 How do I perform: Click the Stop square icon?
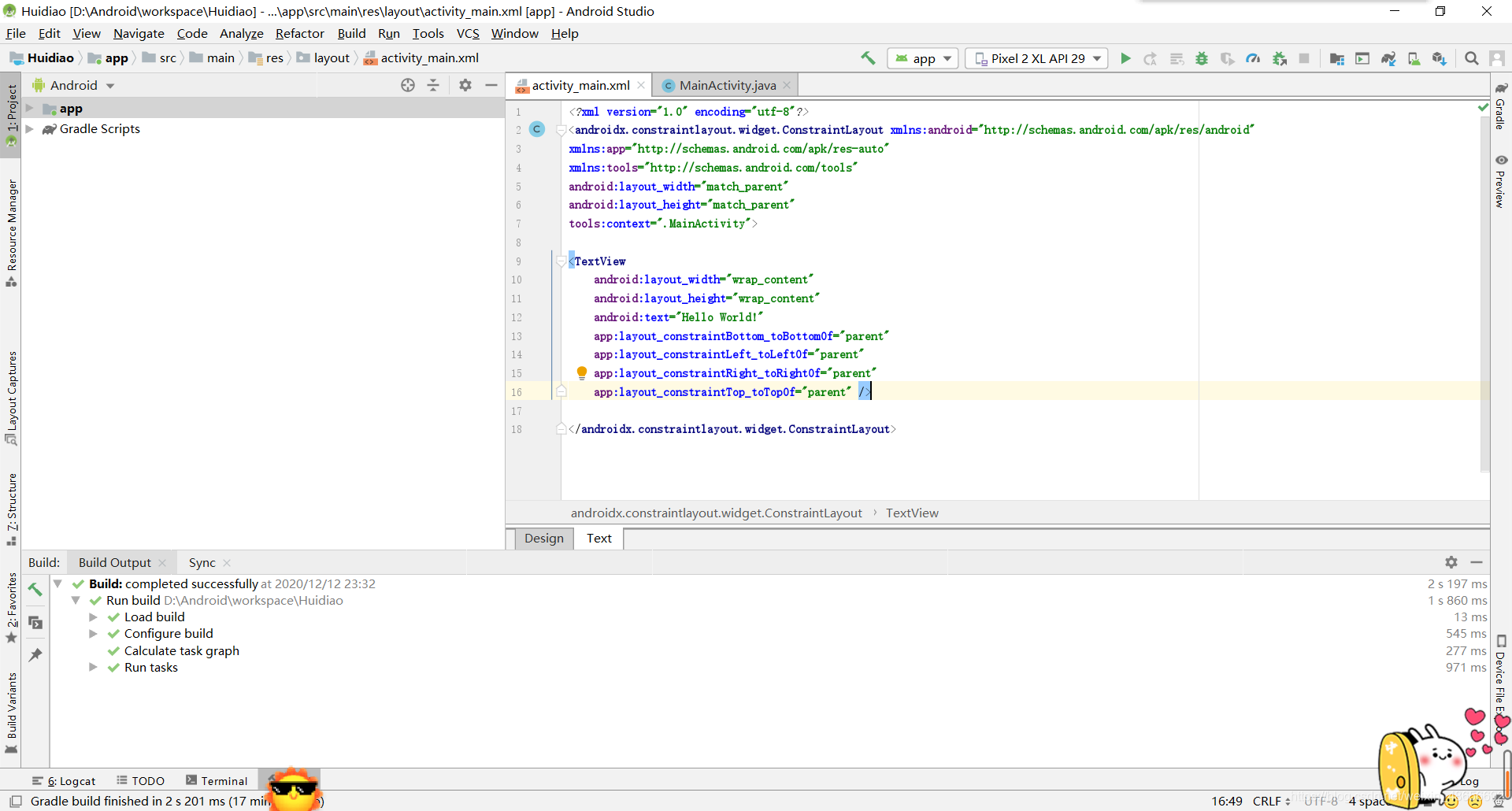[x=1304, y=58]
